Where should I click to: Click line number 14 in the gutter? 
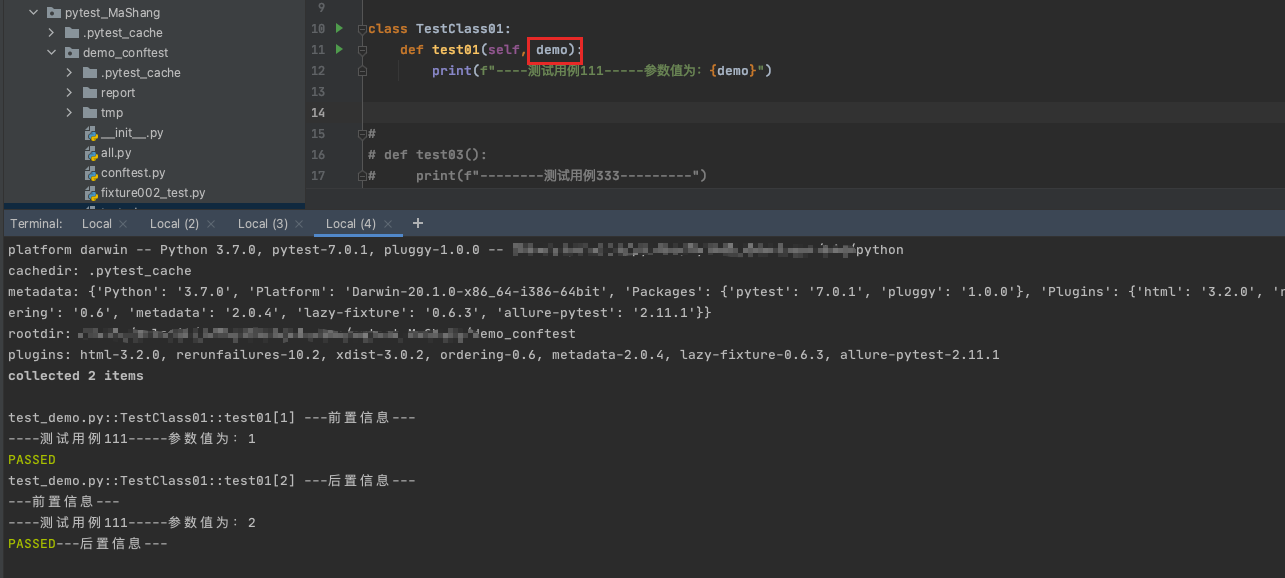coord(318,113)
